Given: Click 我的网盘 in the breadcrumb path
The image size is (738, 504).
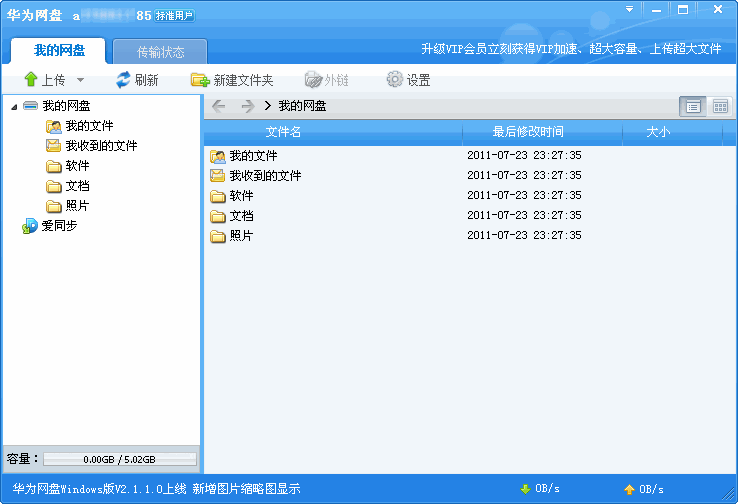Looking at the screenshot, I should tap(302, 106).
